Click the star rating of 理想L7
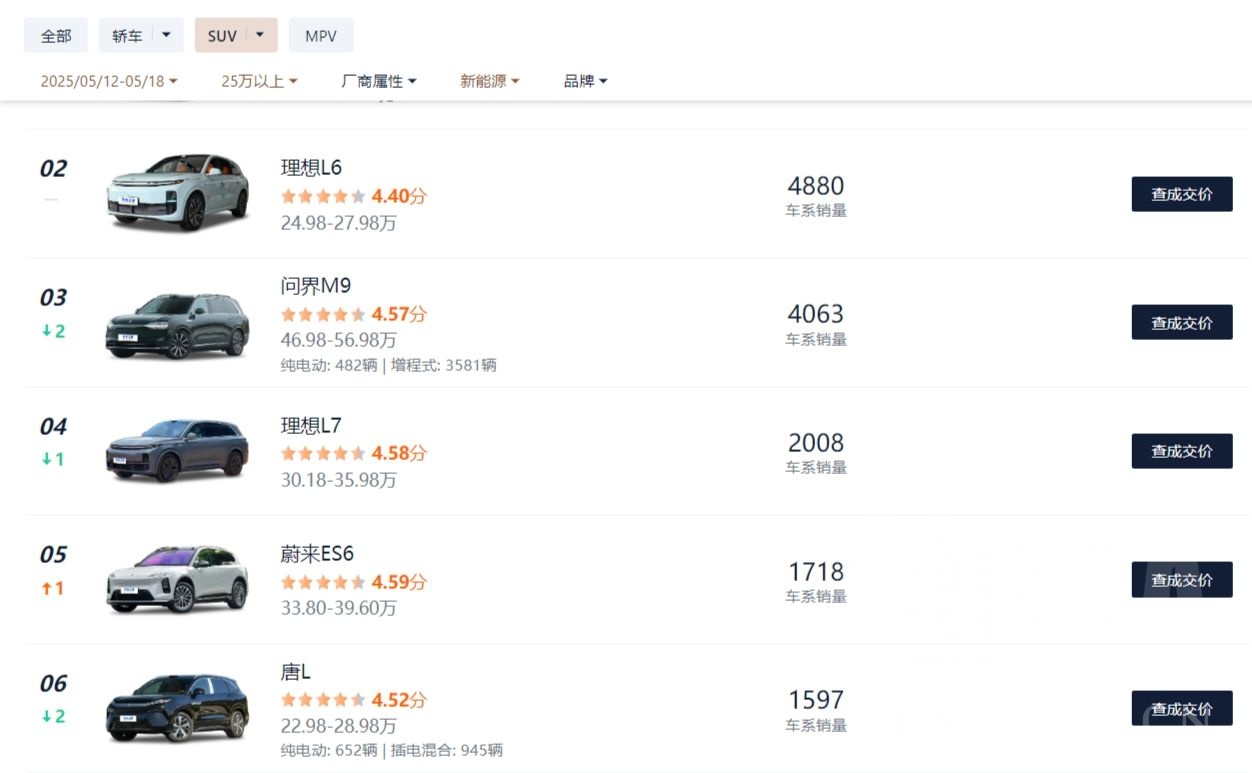1252x773 pixels. (x=322, y=453)
